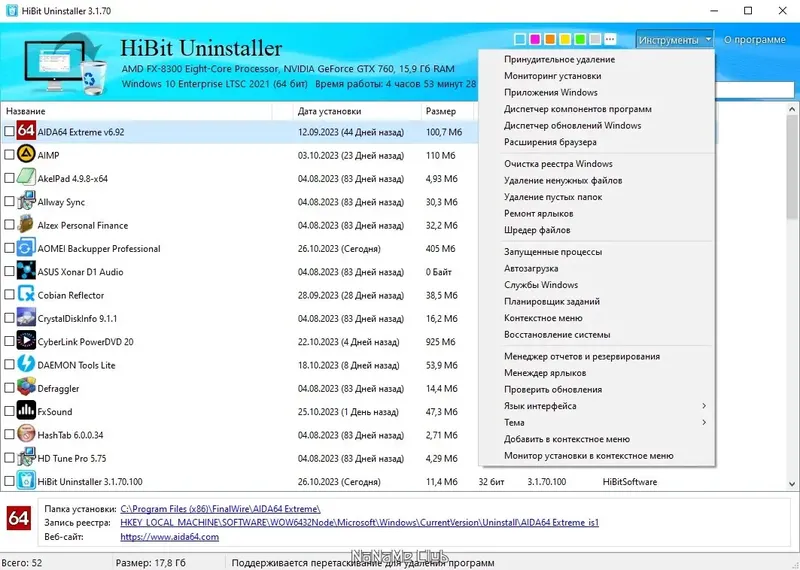Select Восстановление системы menu item

[597, 335]
